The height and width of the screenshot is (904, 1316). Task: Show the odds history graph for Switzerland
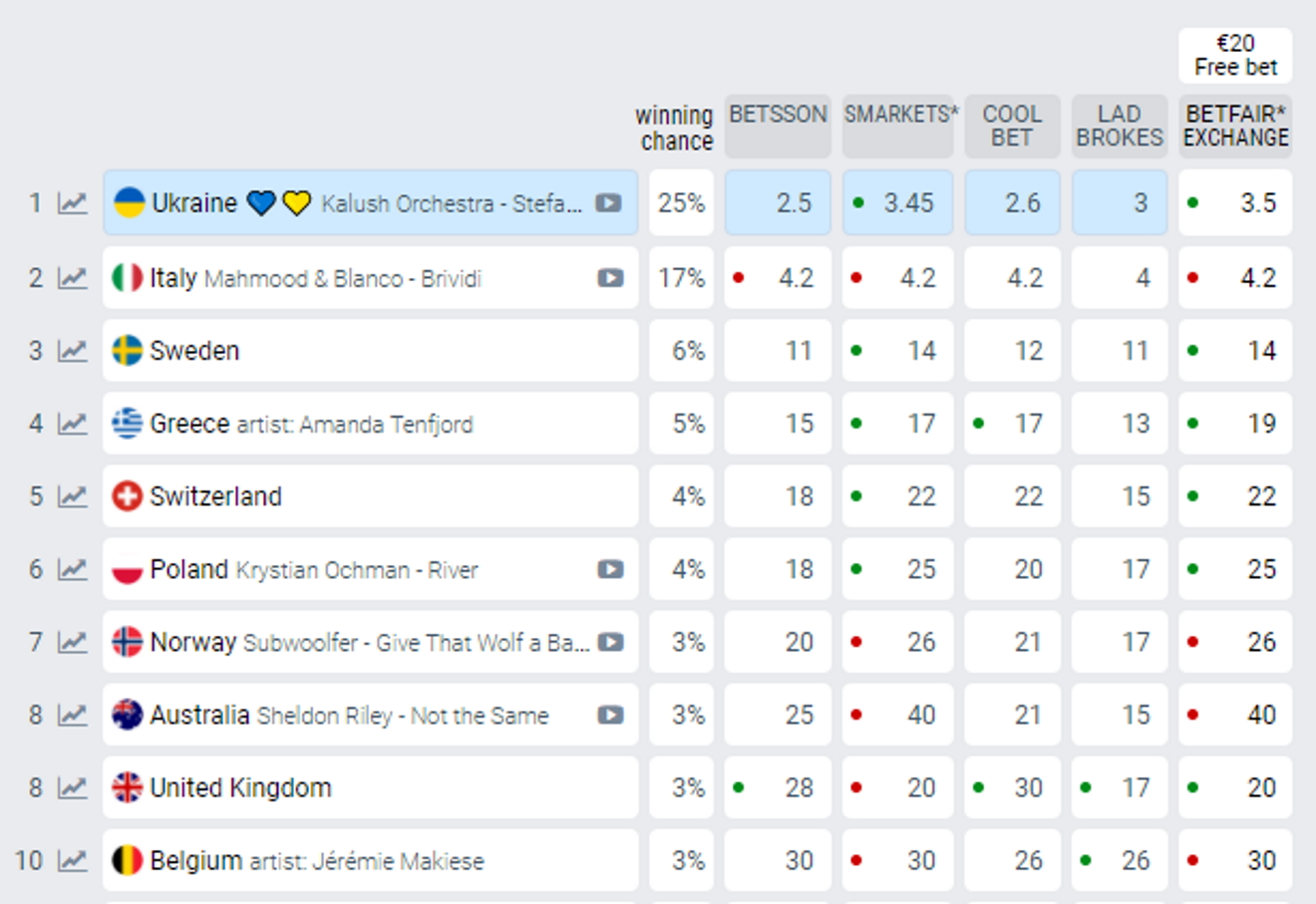point(72,496)
